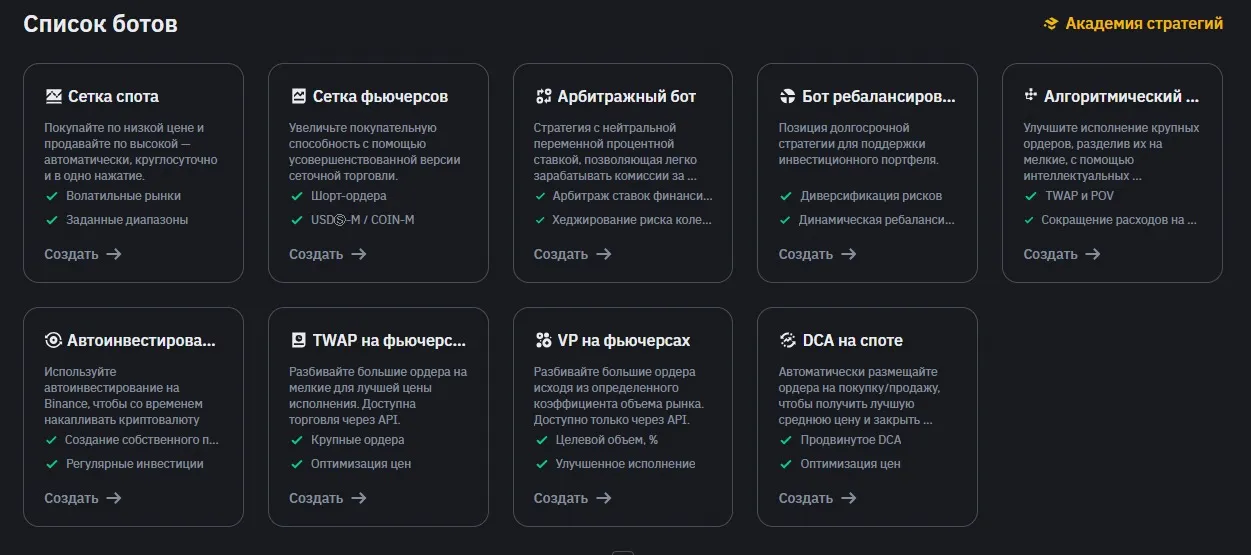The height and width of the screenshot is (555, 1251).
Task: Click the DCA на споте icon
Action: [787, 340]
